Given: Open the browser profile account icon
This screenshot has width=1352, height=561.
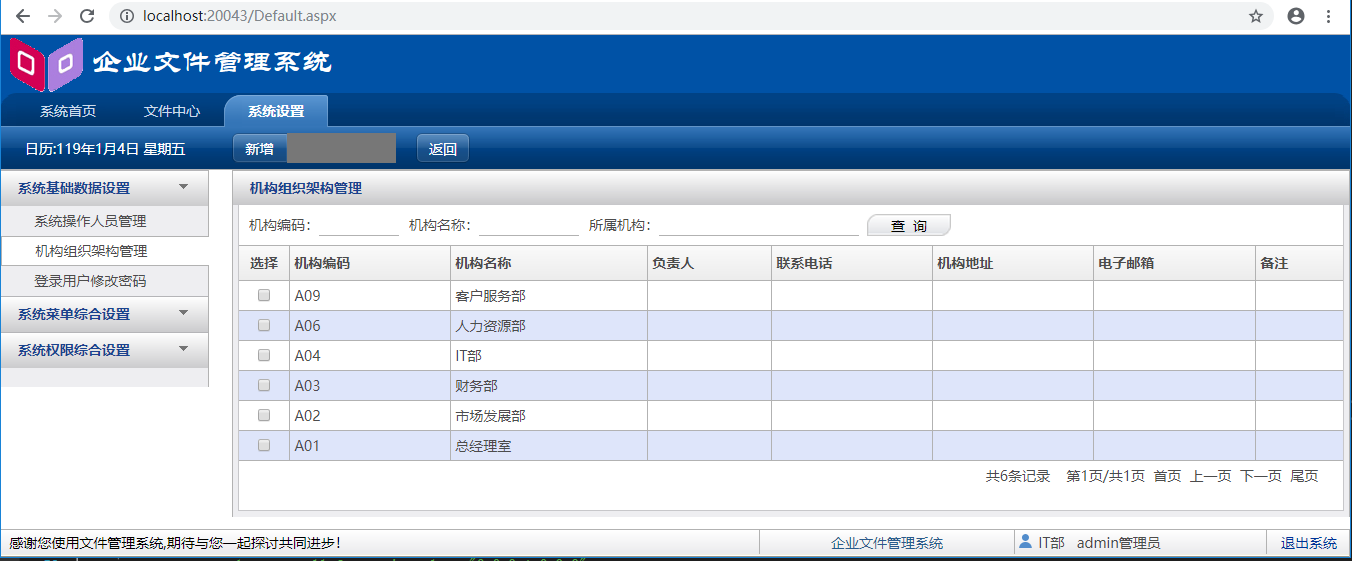Looking at the screenshot, I should pyautogui.click(x=1296, y=16).
